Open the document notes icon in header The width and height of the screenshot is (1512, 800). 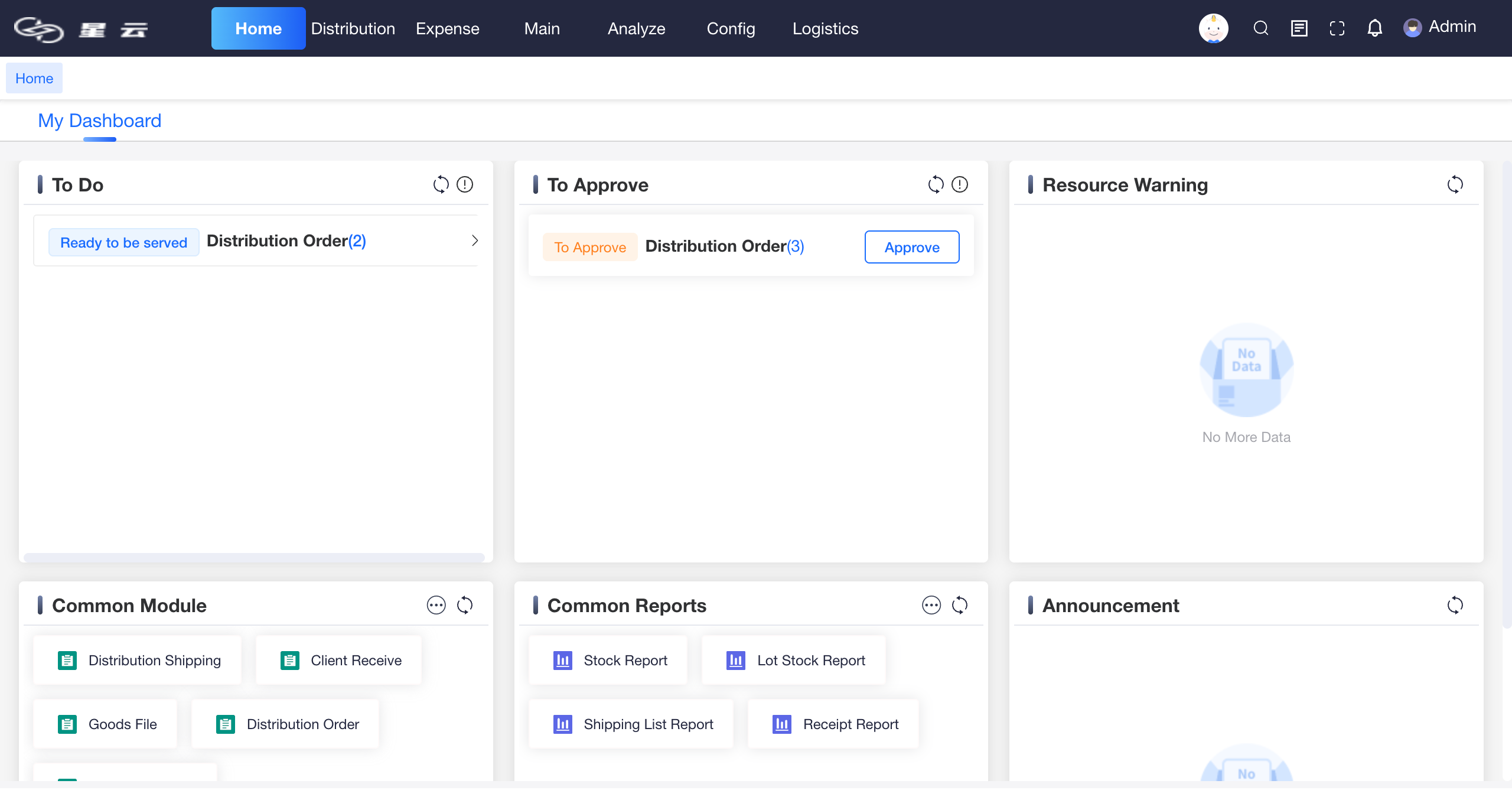tap(1299, 28)
